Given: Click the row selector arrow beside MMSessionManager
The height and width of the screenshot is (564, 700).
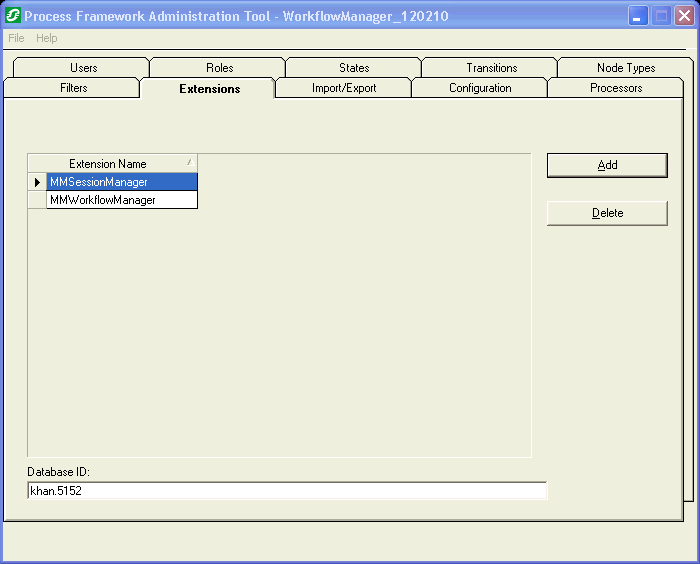Looking at the screenshot, I should coord(37,182).
